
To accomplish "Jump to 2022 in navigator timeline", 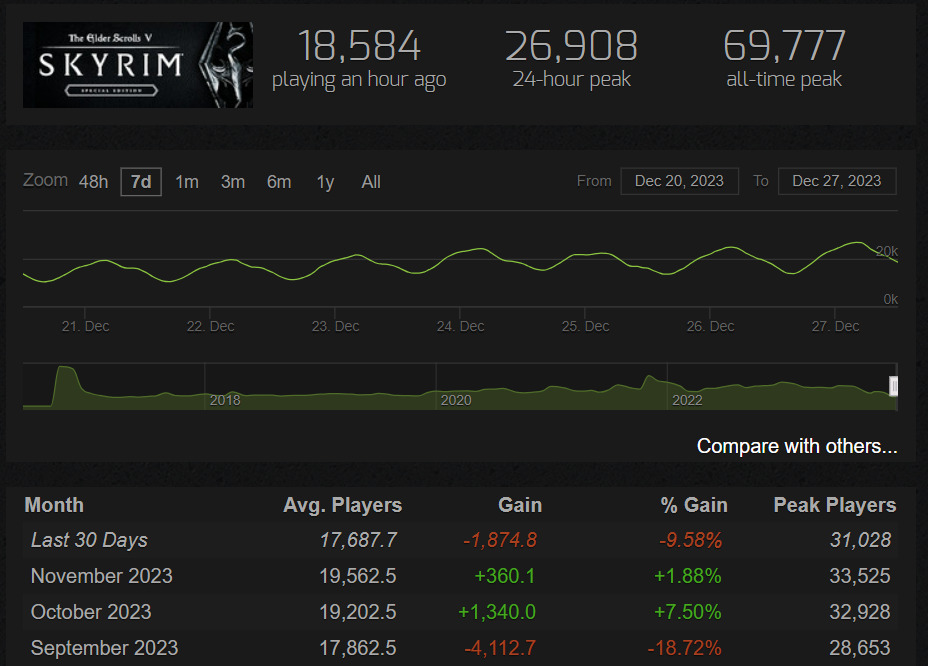I will 687,400.
